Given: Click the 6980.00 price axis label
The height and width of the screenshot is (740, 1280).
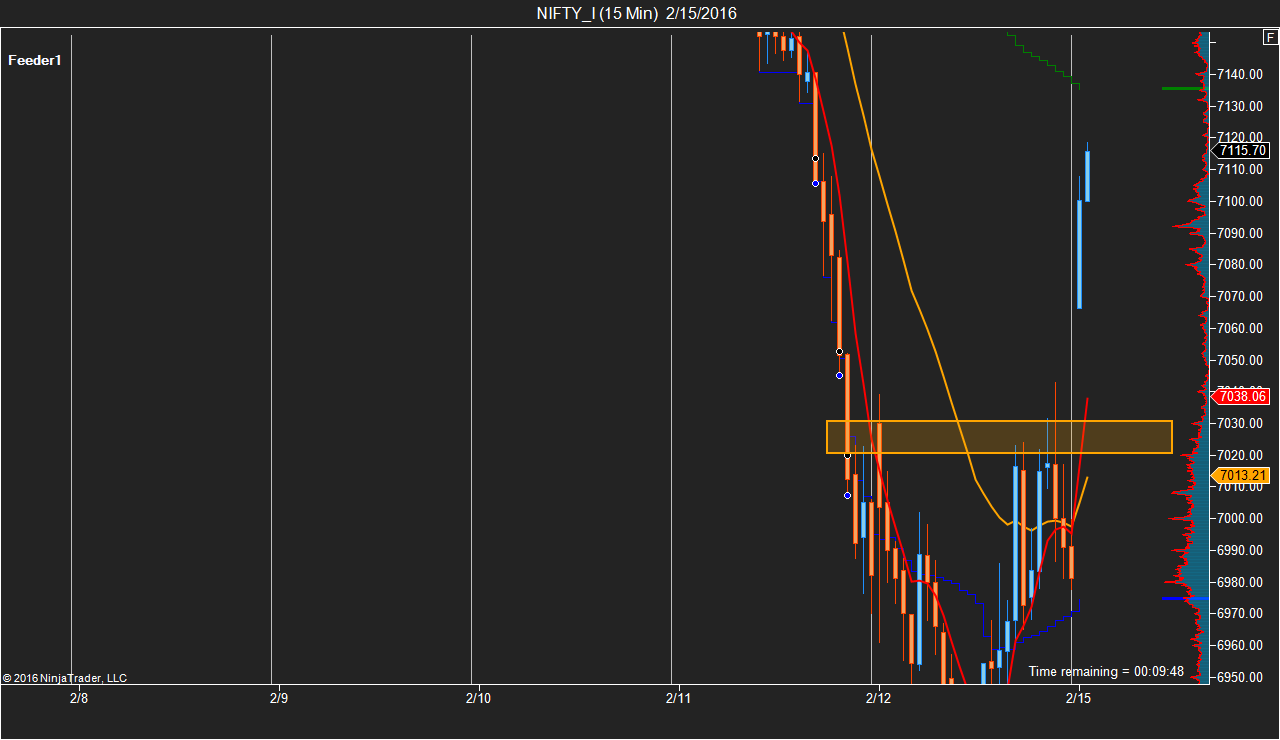Looking at the screenshot, I should coord(1240,582).
